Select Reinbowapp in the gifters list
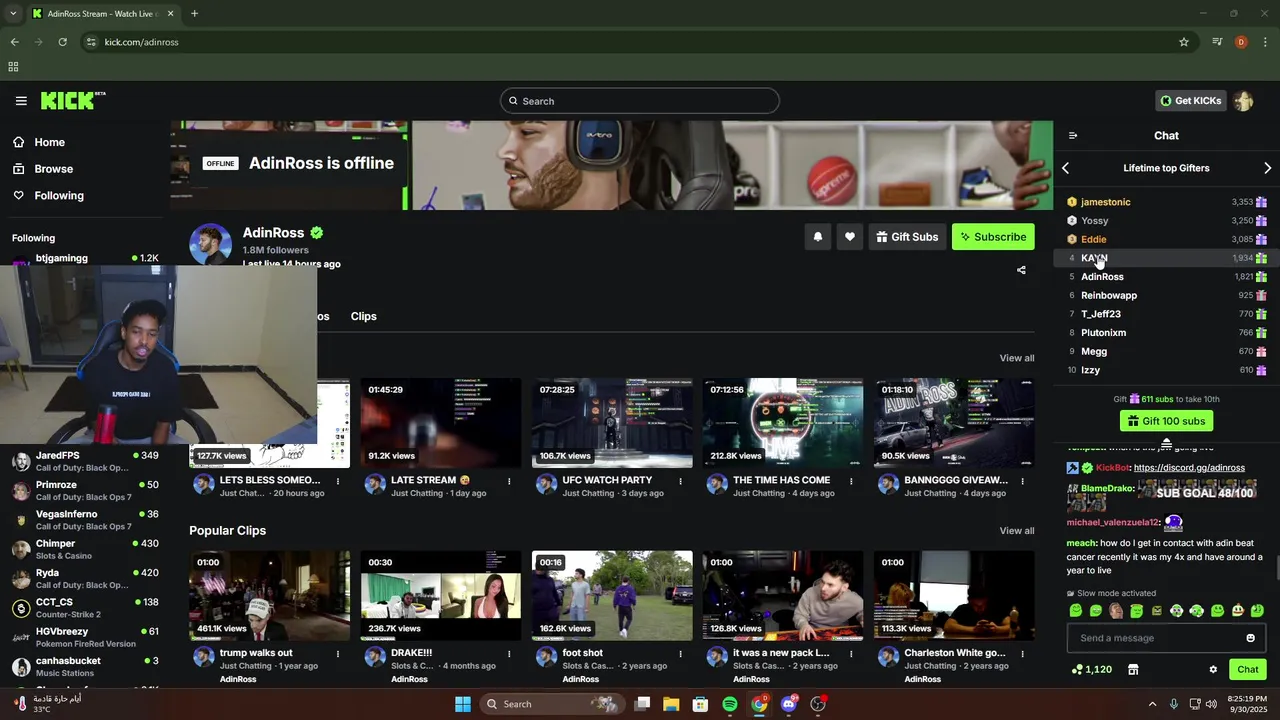The height and width of the screenshot is (720, 1280). [x=1109, y=296]
